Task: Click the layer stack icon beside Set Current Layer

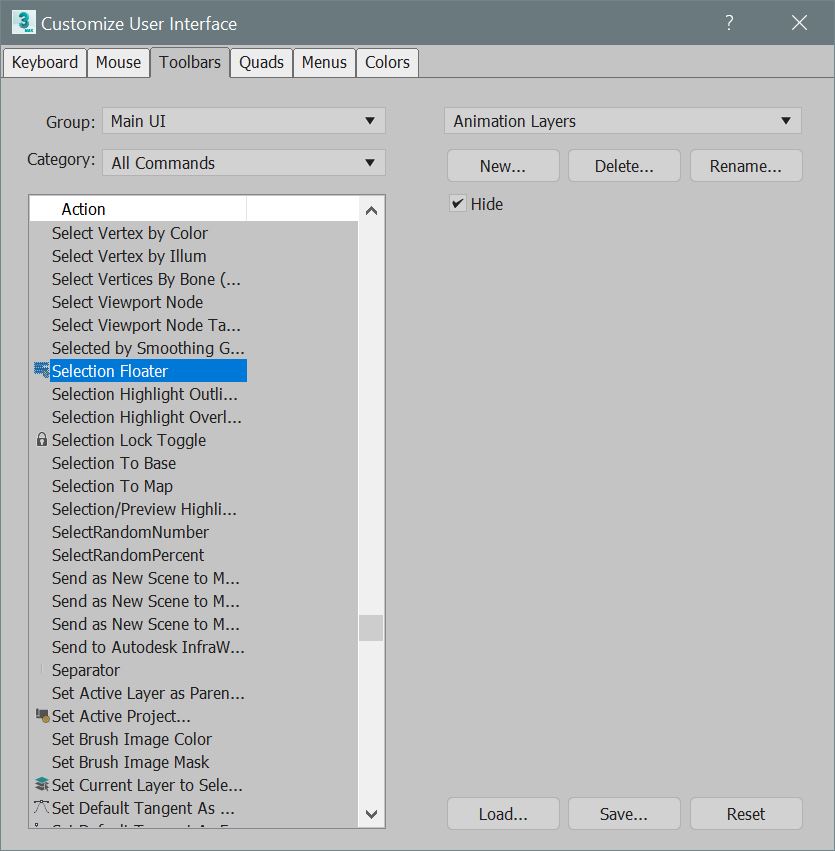Action: click(41, 785)
